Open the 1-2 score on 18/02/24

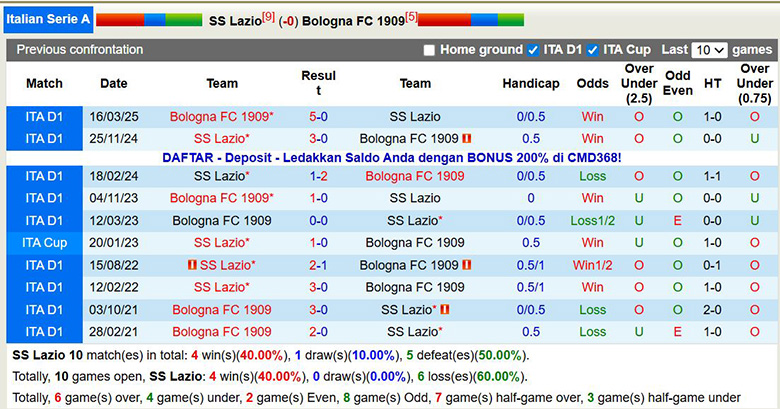319,176
